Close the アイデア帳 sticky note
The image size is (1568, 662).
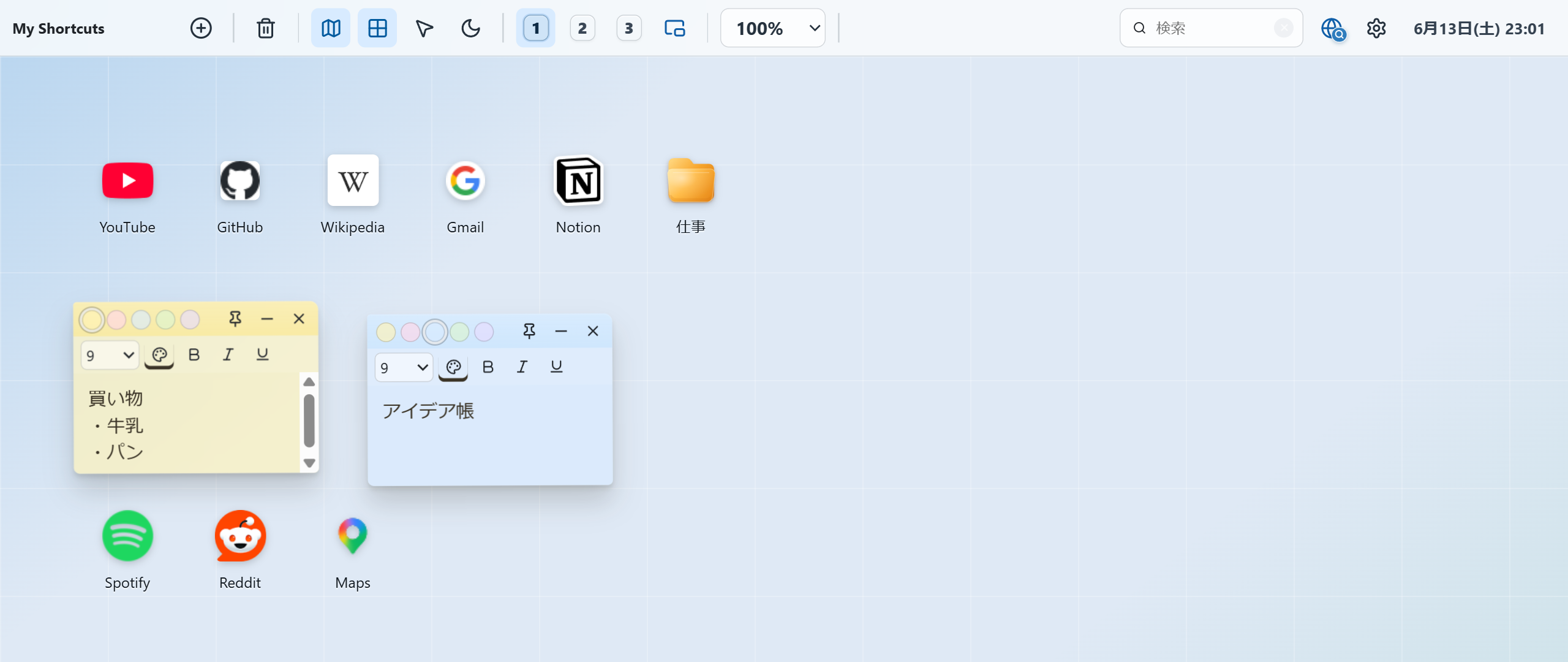click(593, 331)
